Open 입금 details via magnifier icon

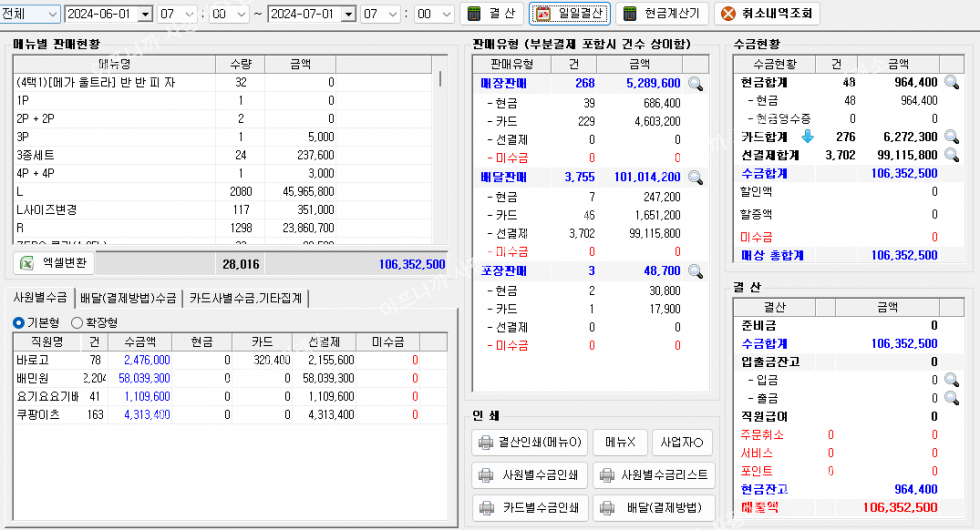[951, 380]
